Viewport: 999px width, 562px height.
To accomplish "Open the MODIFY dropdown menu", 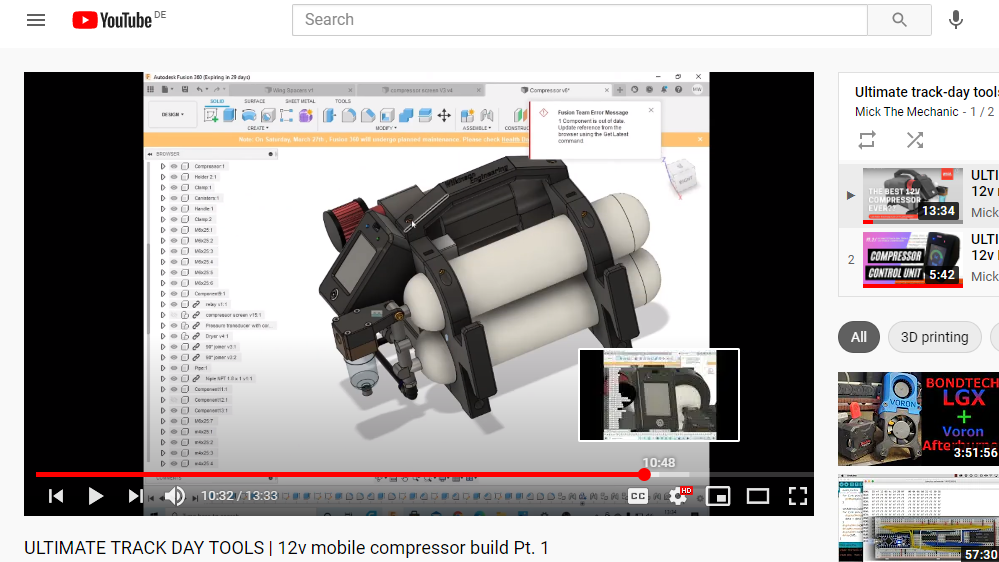I will (385, 128).
